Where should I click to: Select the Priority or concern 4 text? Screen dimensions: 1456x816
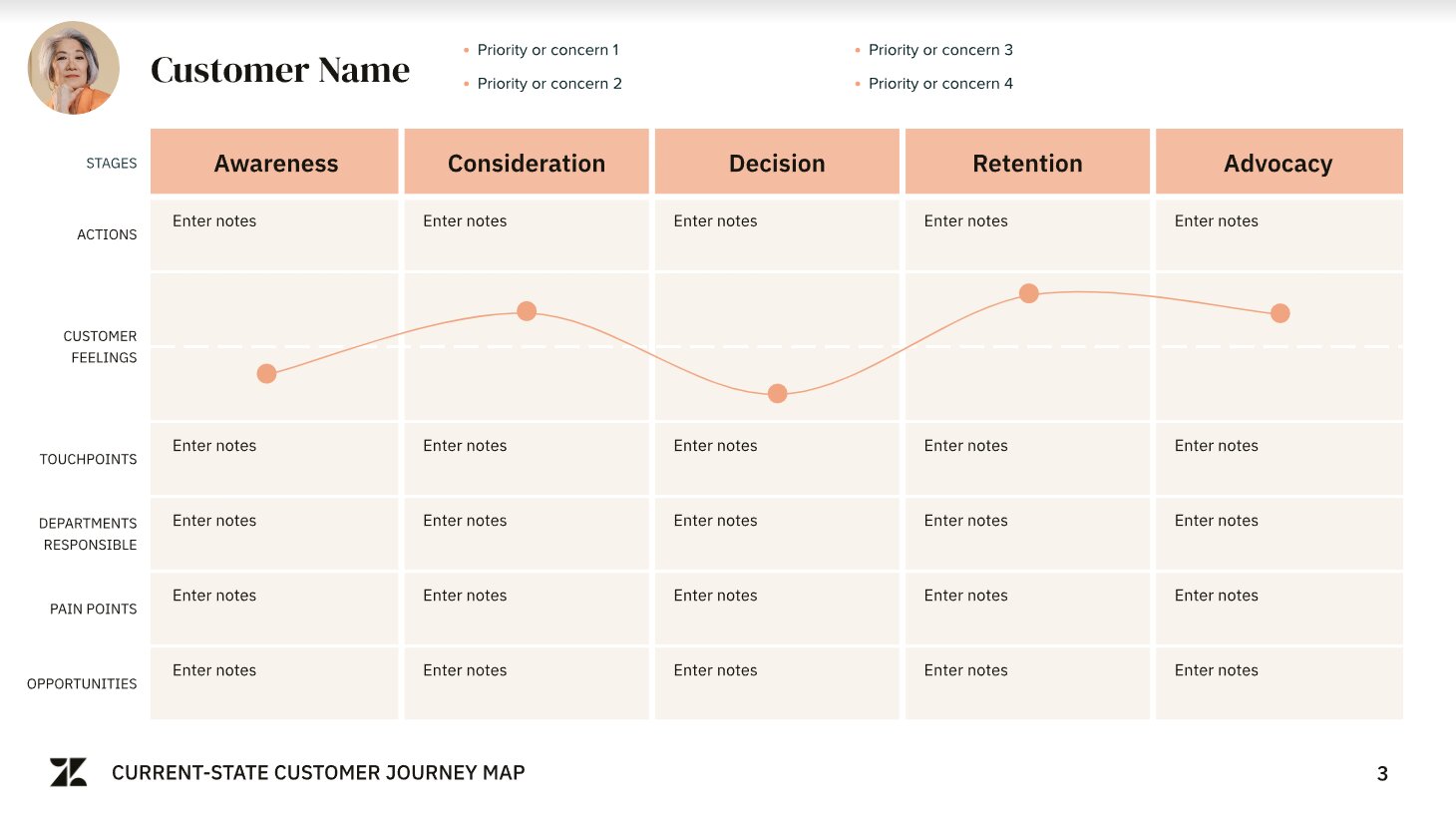coord(940,84)
